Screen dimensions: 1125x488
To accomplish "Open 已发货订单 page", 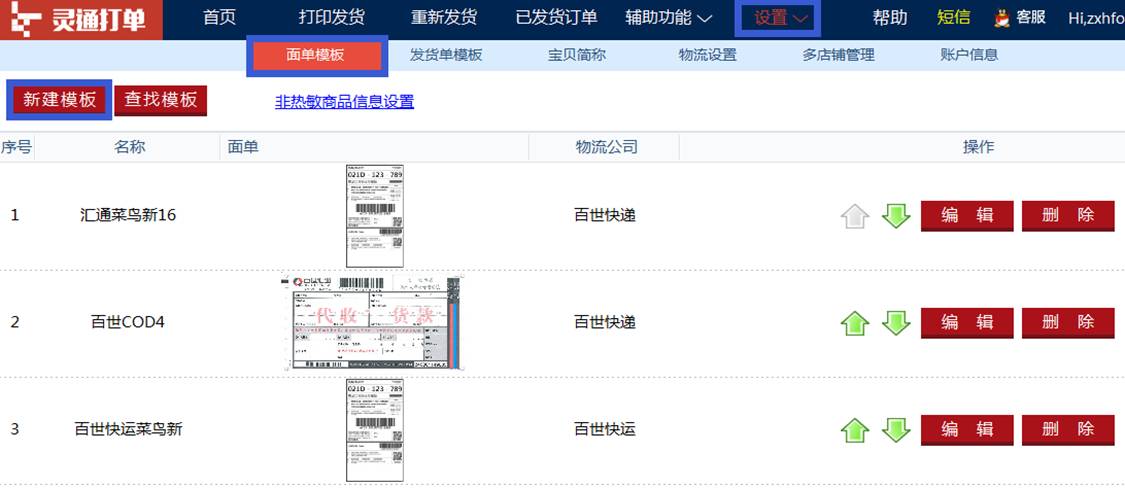I will pos(557,18).
